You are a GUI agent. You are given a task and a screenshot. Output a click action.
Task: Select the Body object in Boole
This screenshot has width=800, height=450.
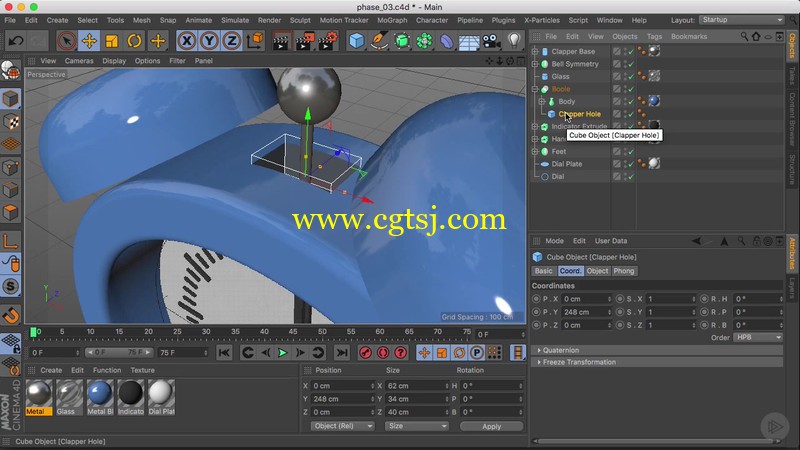(566, 102)
